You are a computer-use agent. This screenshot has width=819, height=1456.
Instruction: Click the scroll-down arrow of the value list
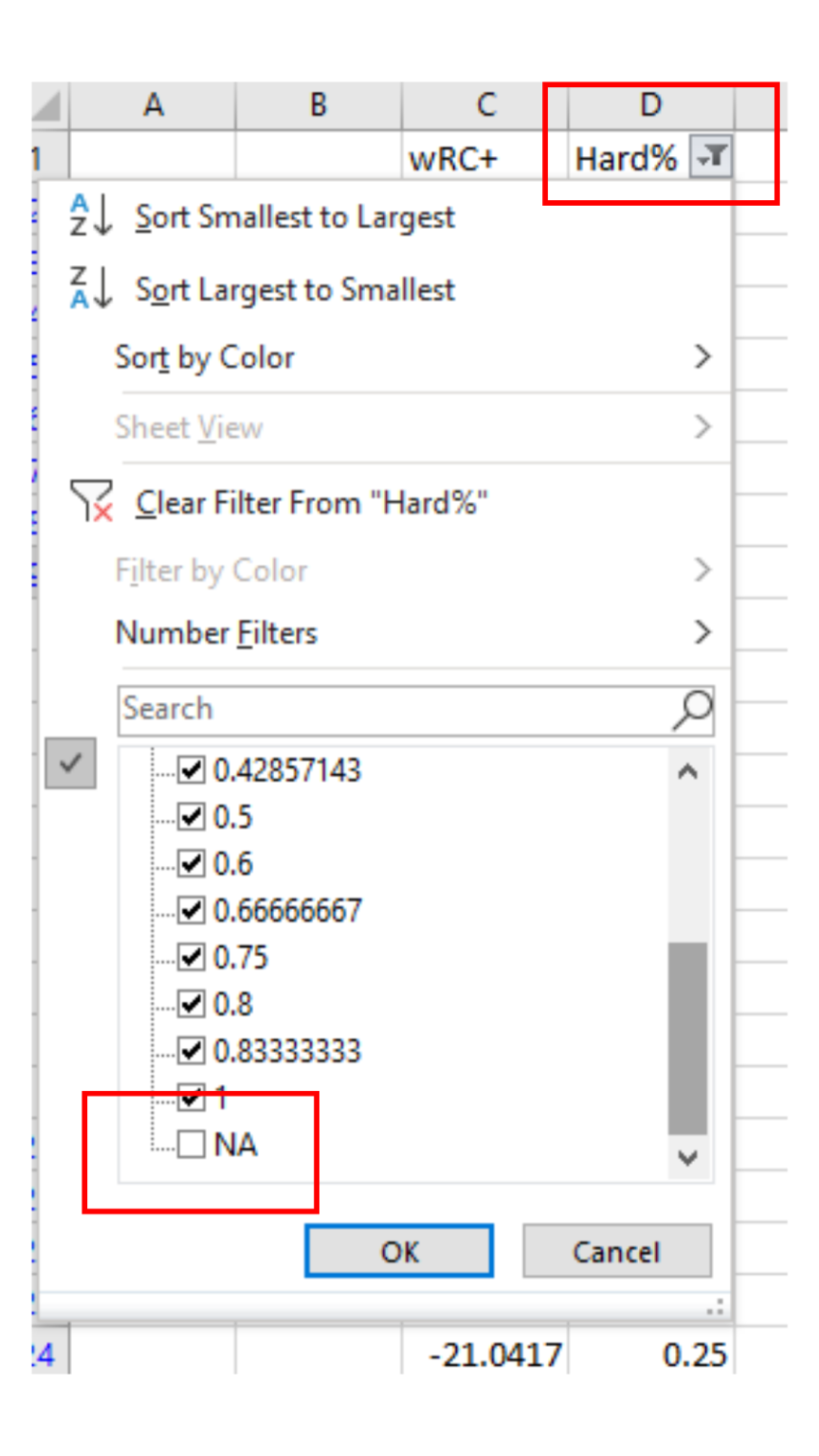(x=688, y=1158)
